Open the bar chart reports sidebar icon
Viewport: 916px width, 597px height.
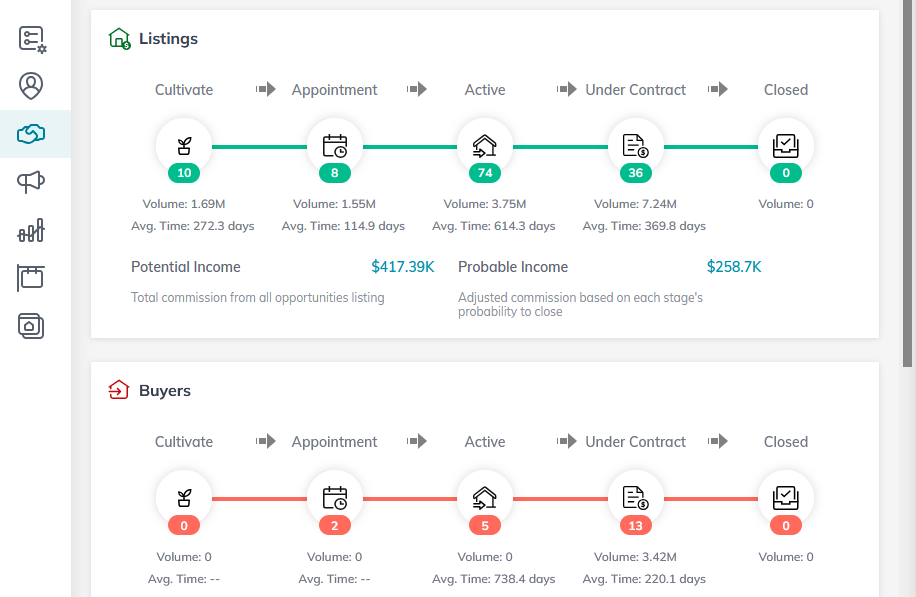[31, 230]
